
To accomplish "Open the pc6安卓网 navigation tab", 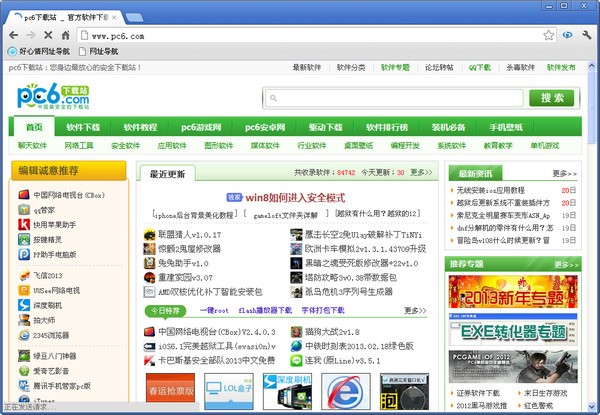I will 265,127.
